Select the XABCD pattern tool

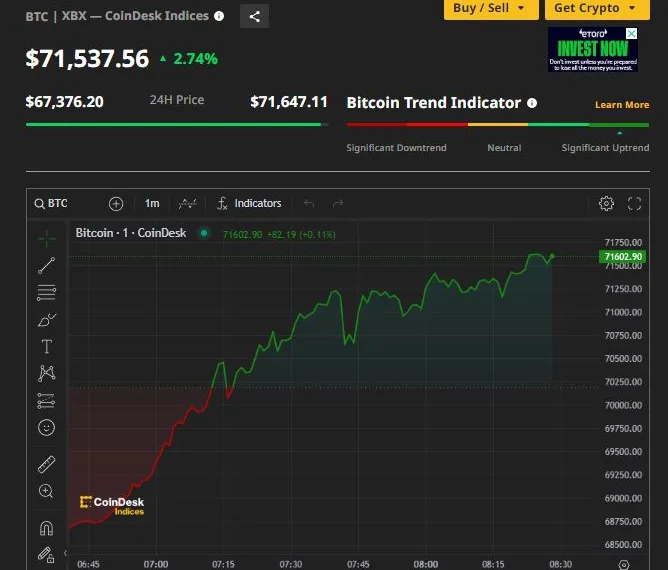tap(46, 373)
